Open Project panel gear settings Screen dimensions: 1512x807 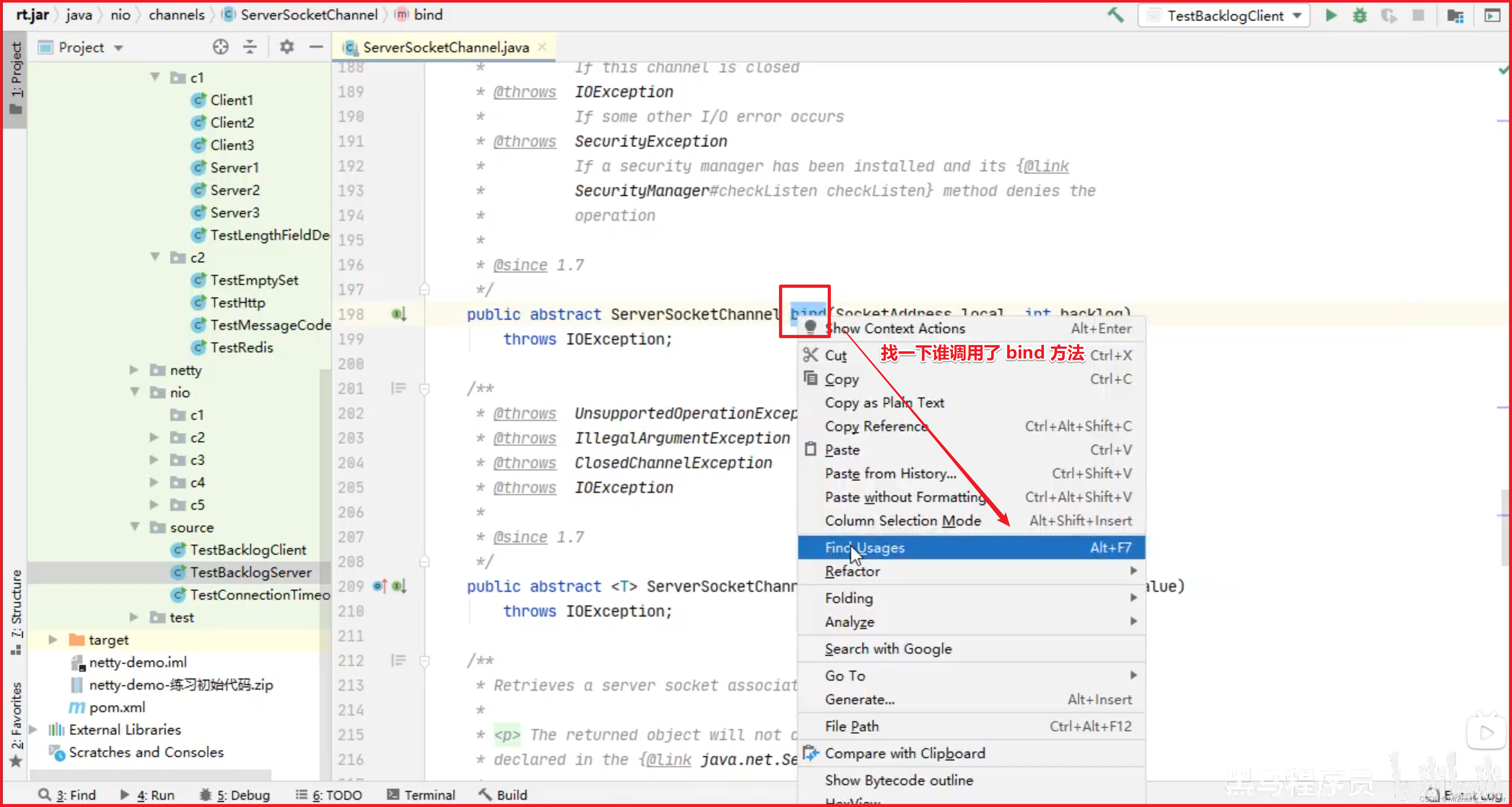[x=286, y=47]
